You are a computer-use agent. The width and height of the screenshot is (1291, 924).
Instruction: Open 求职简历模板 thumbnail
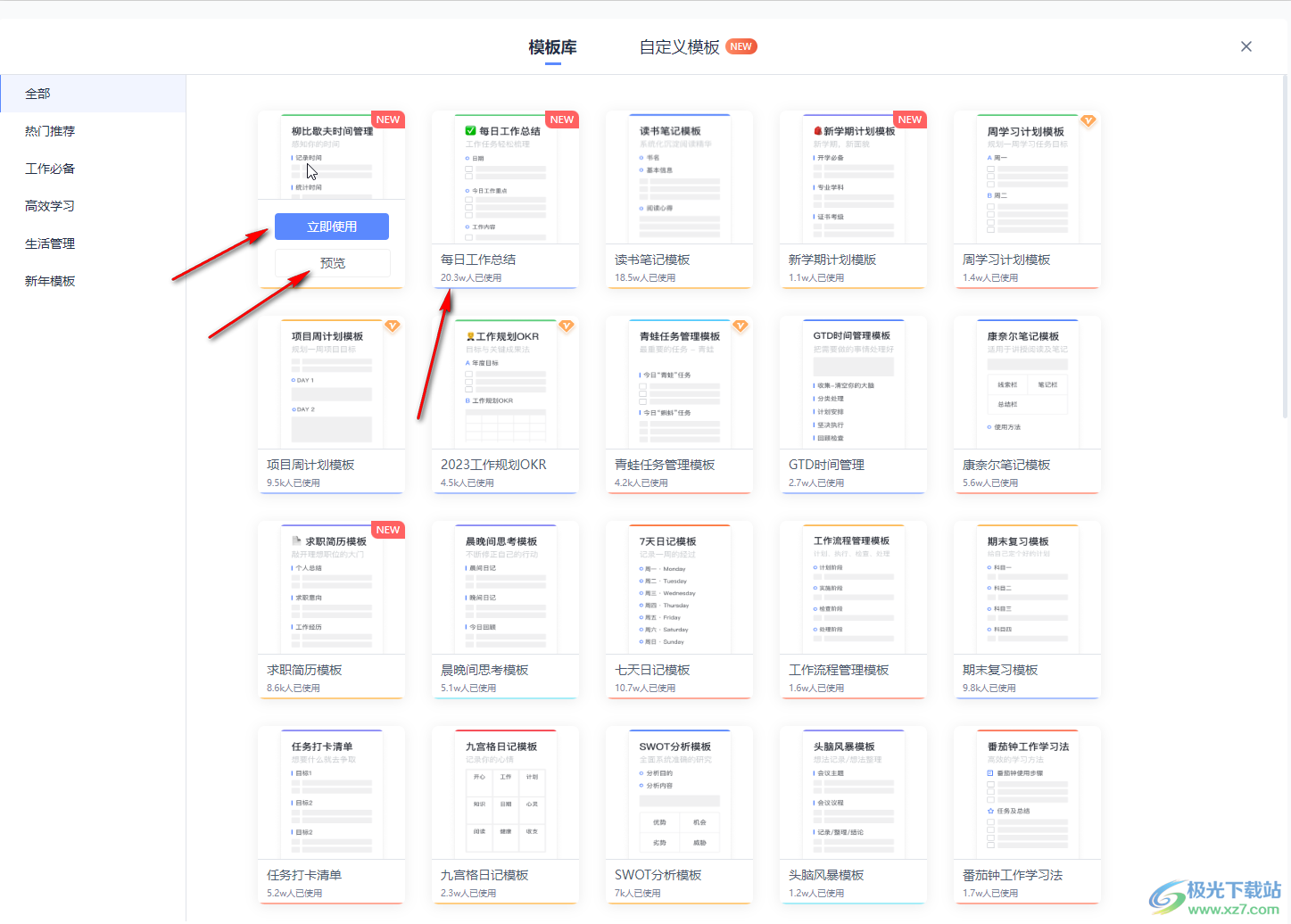[331, 588]
